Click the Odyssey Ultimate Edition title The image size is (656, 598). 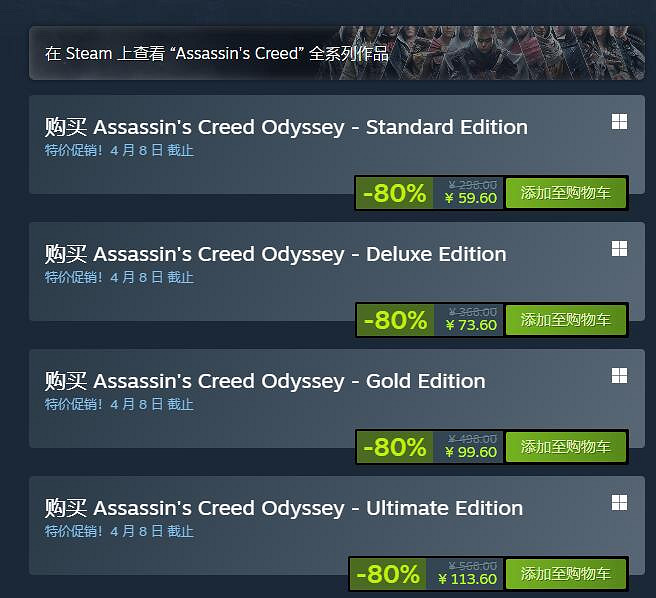click(284, 508)
